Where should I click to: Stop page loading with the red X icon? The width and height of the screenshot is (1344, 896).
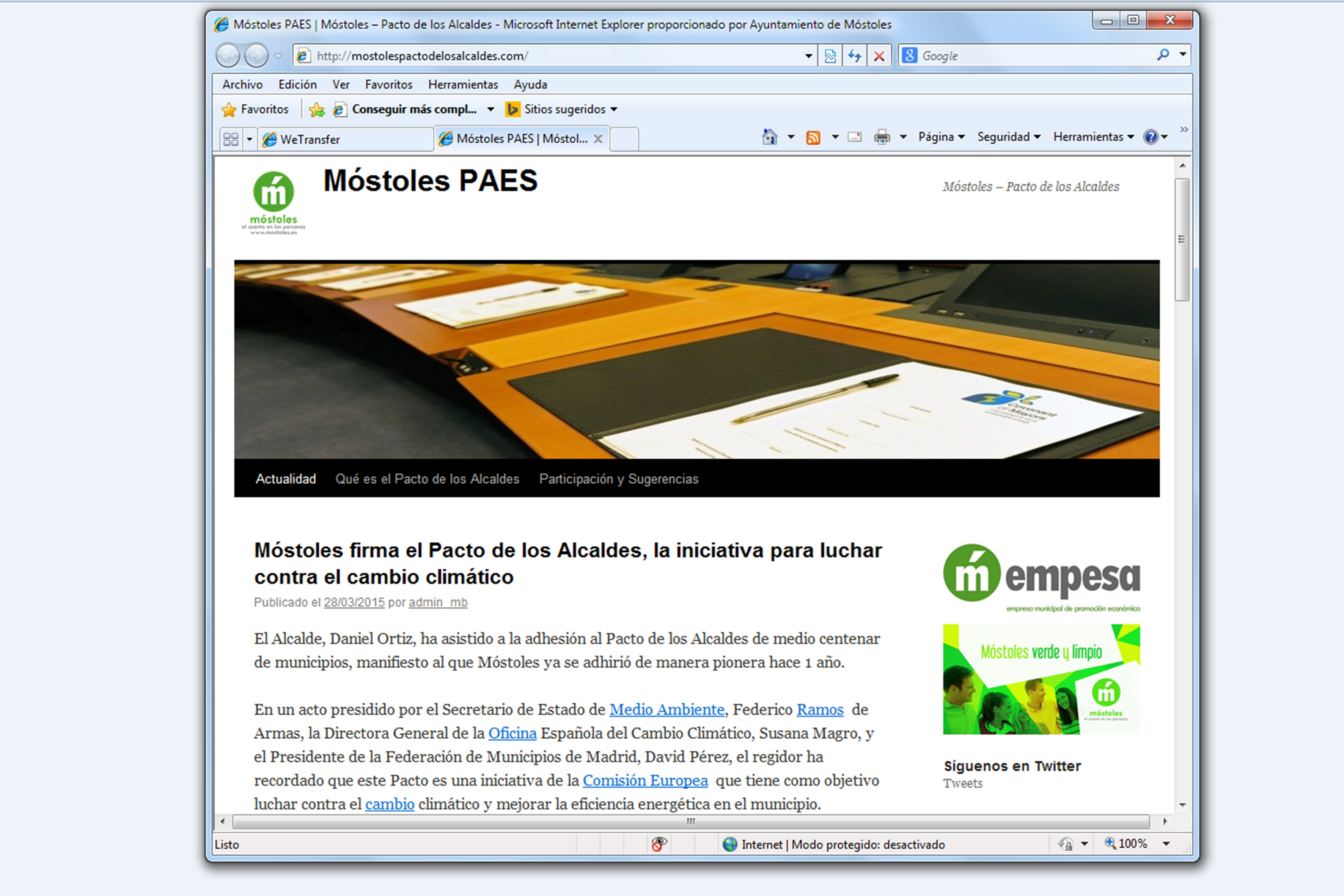(879, 55)
